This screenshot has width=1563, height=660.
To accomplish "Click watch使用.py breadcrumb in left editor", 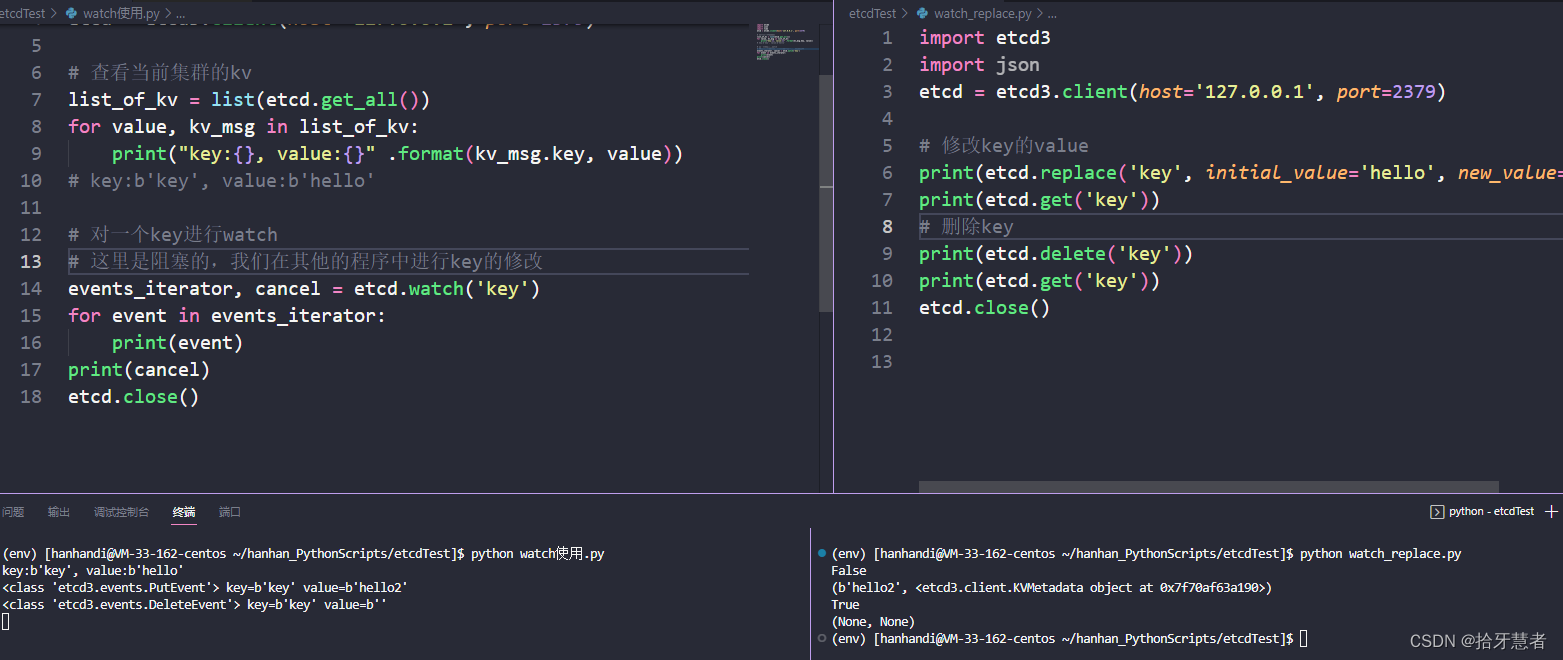I will click(121, 14).
